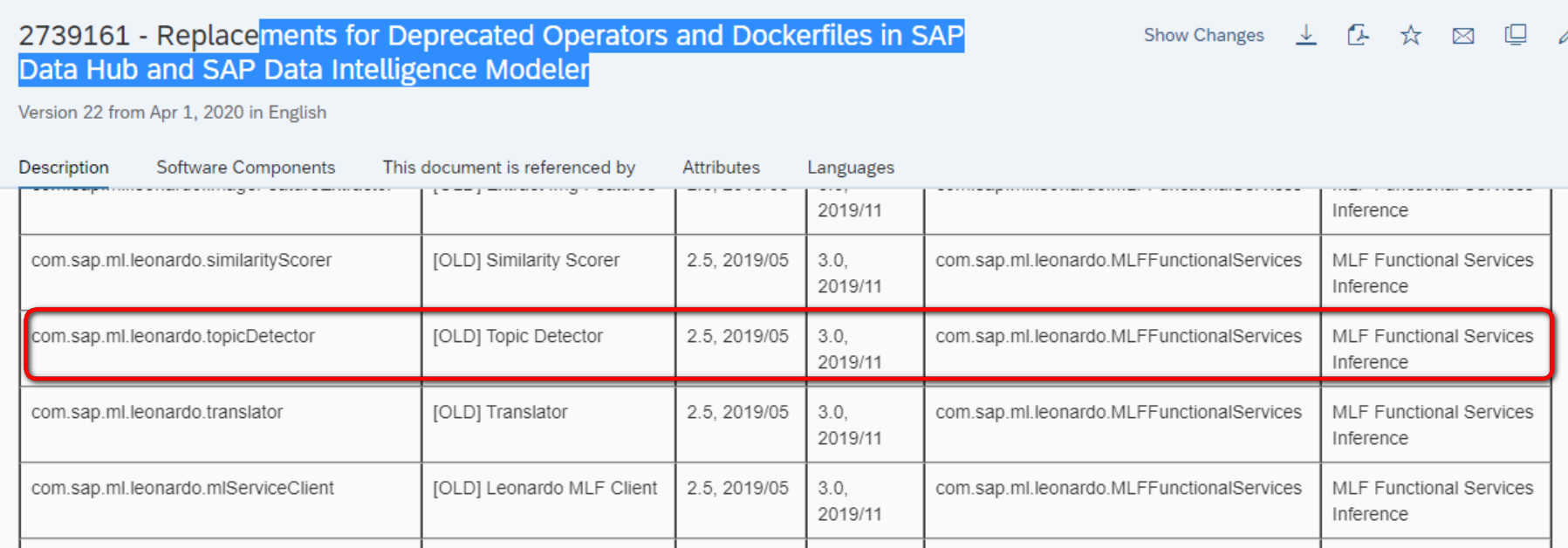Click 2.5, 2019/05 in Topic Detector row
1568x548 pixels.
pyautogui.click(x=741, y=348)
